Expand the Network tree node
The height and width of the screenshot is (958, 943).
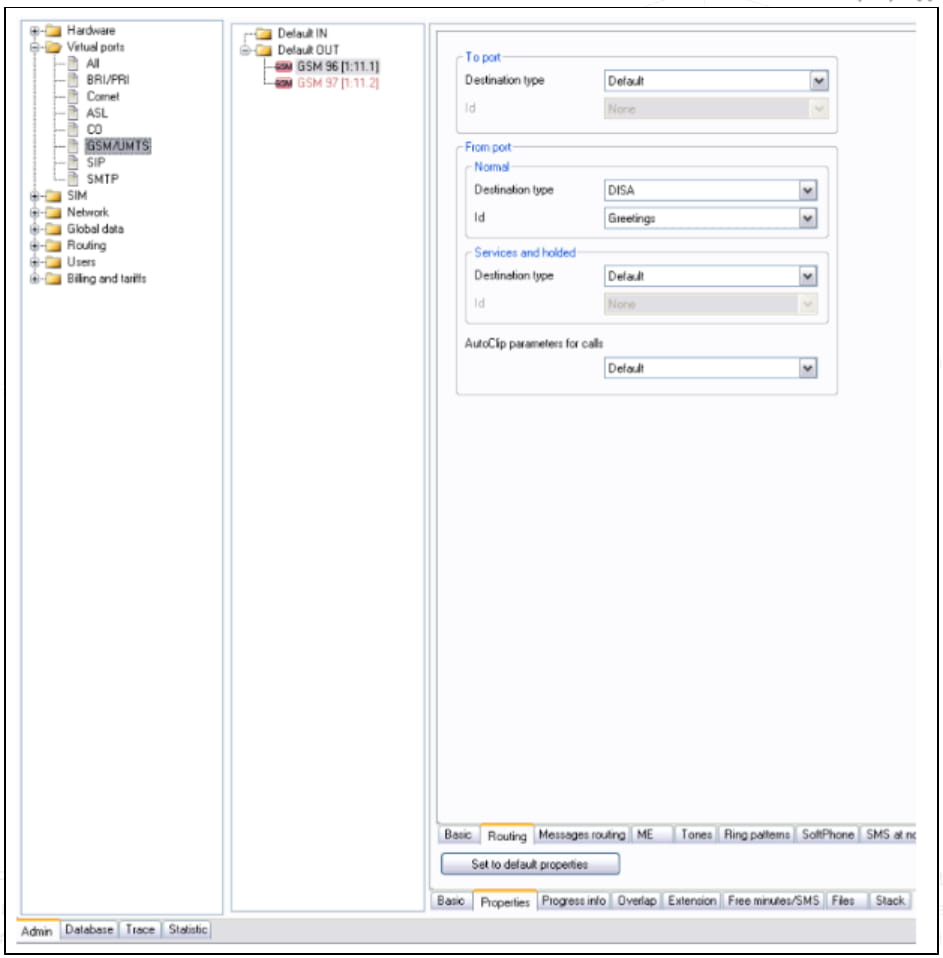point(35,212)
